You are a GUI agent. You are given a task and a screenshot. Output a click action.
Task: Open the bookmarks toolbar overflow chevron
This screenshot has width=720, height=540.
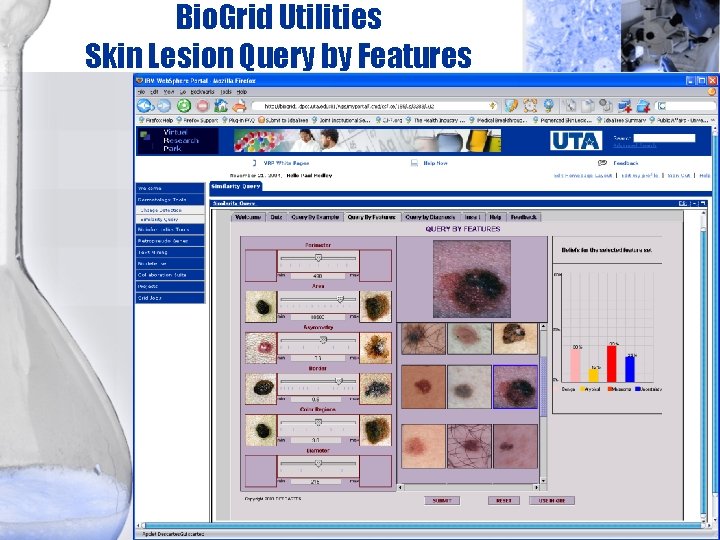tap(713, 120)
